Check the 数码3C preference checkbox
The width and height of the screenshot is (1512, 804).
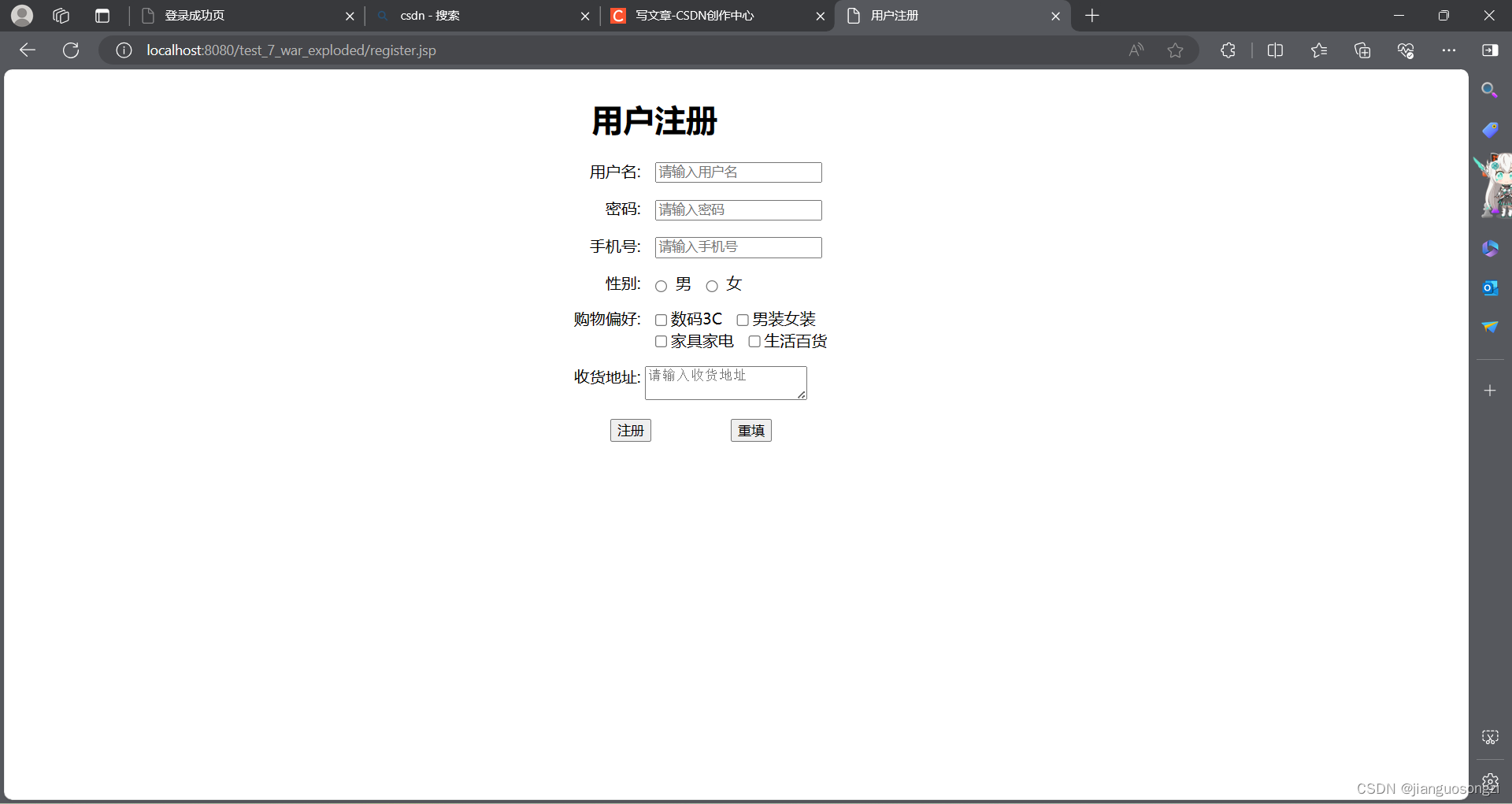click(661, 320)
